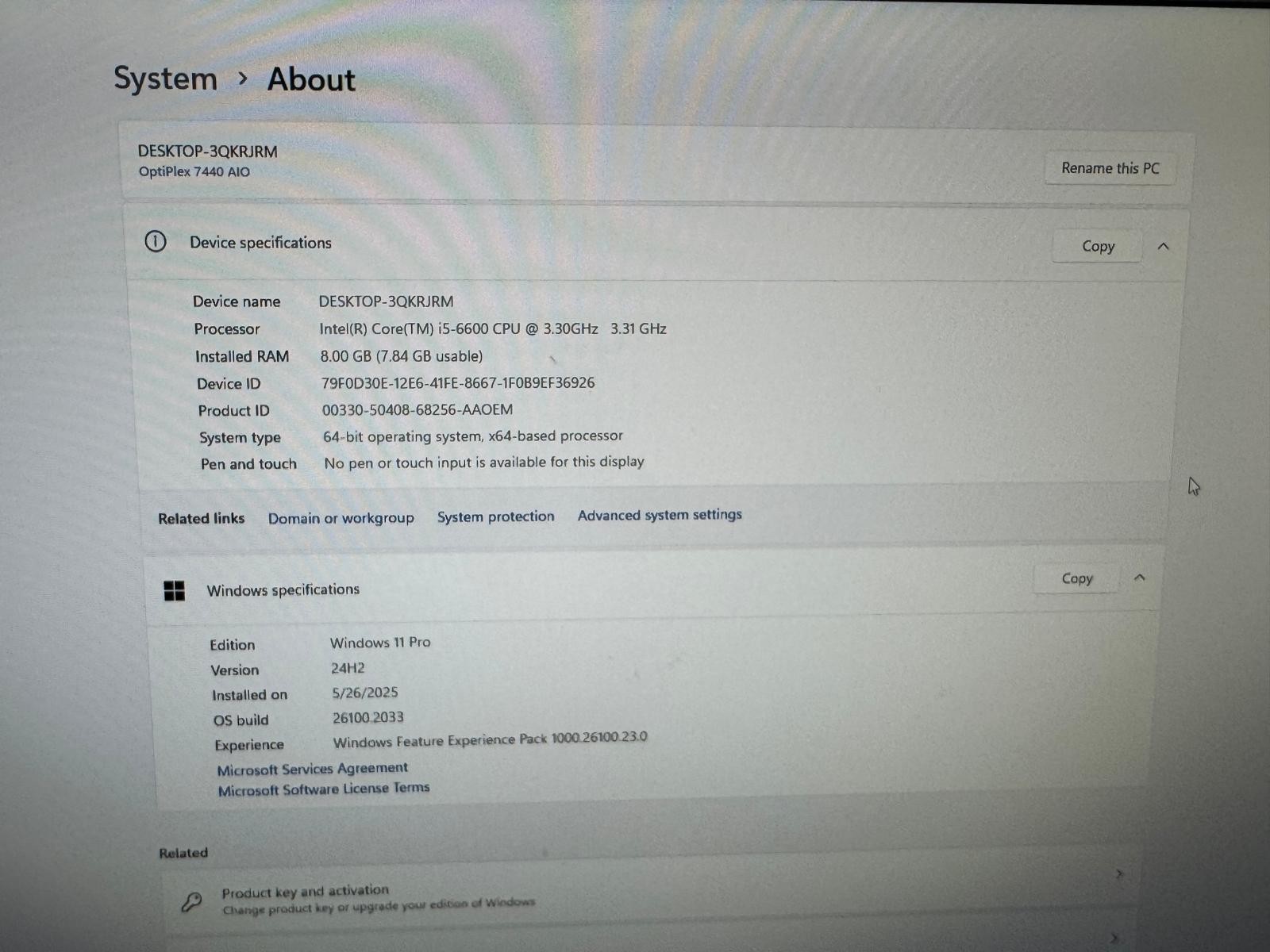Click the Product ID label
1270x952 pixels.
234,411
